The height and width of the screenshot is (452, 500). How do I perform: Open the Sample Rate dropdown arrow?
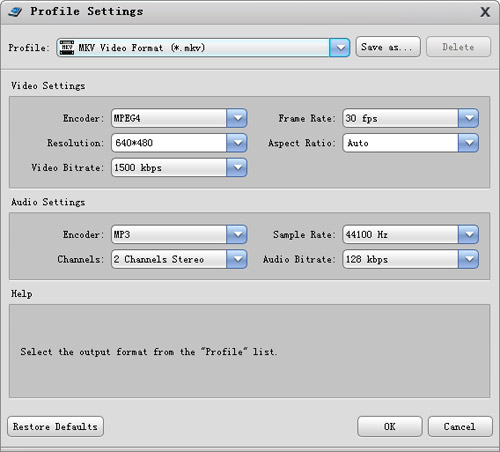click(469, 234)
